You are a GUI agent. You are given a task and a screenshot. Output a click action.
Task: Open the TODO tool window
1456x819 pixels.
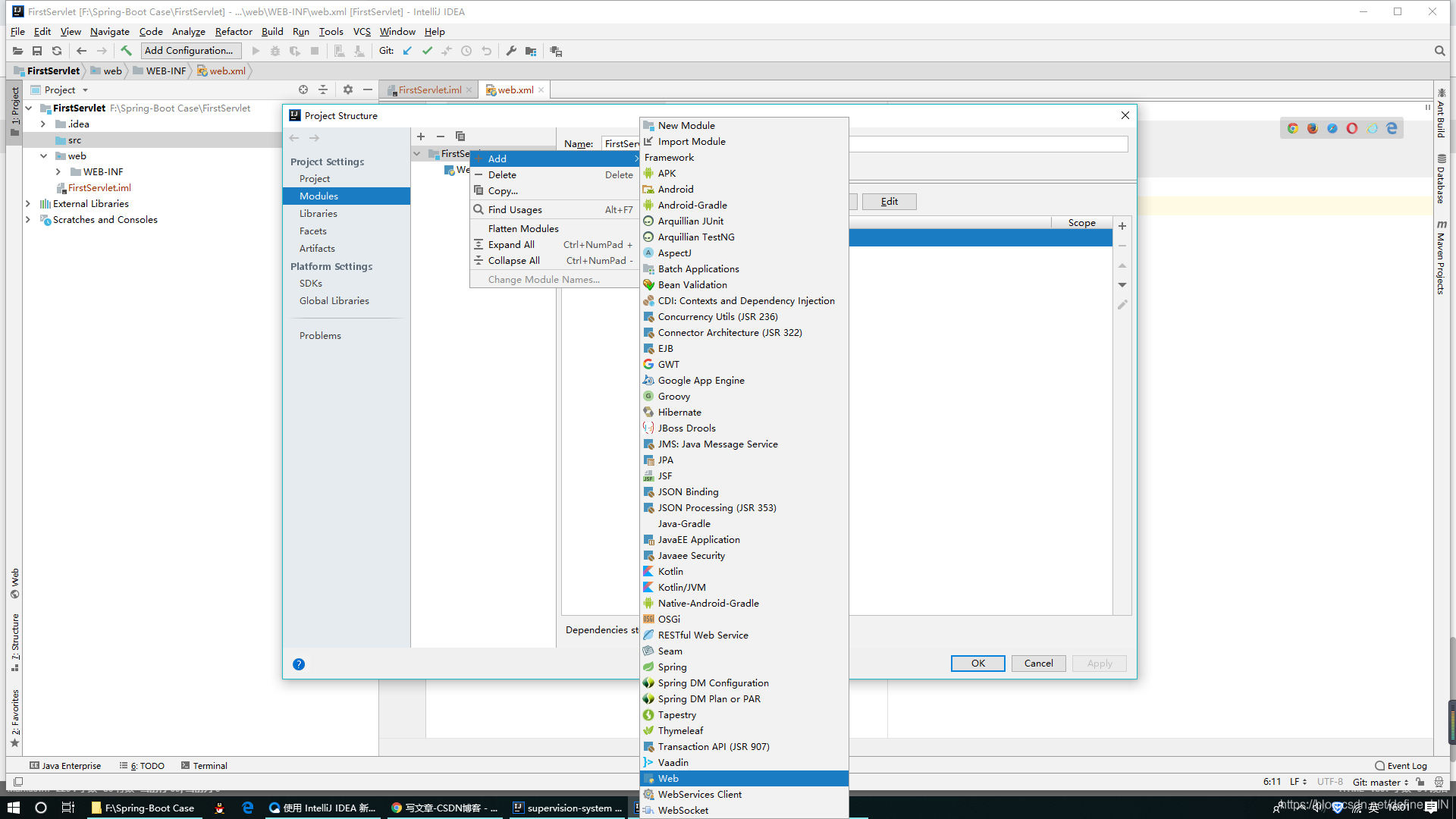click(142, 766)
